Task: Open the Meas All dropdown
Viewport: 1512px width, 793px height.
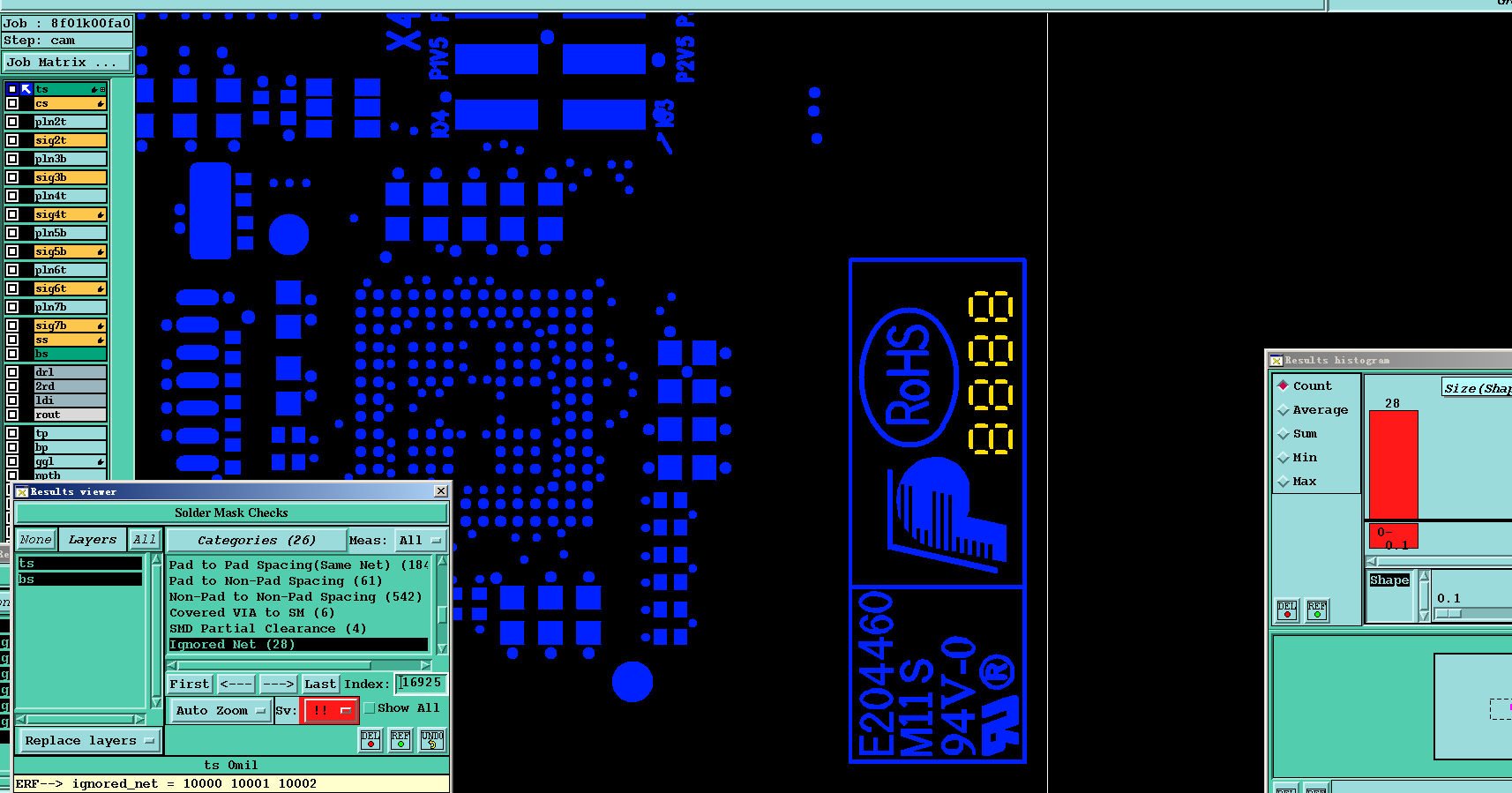Action: point(419,540)
